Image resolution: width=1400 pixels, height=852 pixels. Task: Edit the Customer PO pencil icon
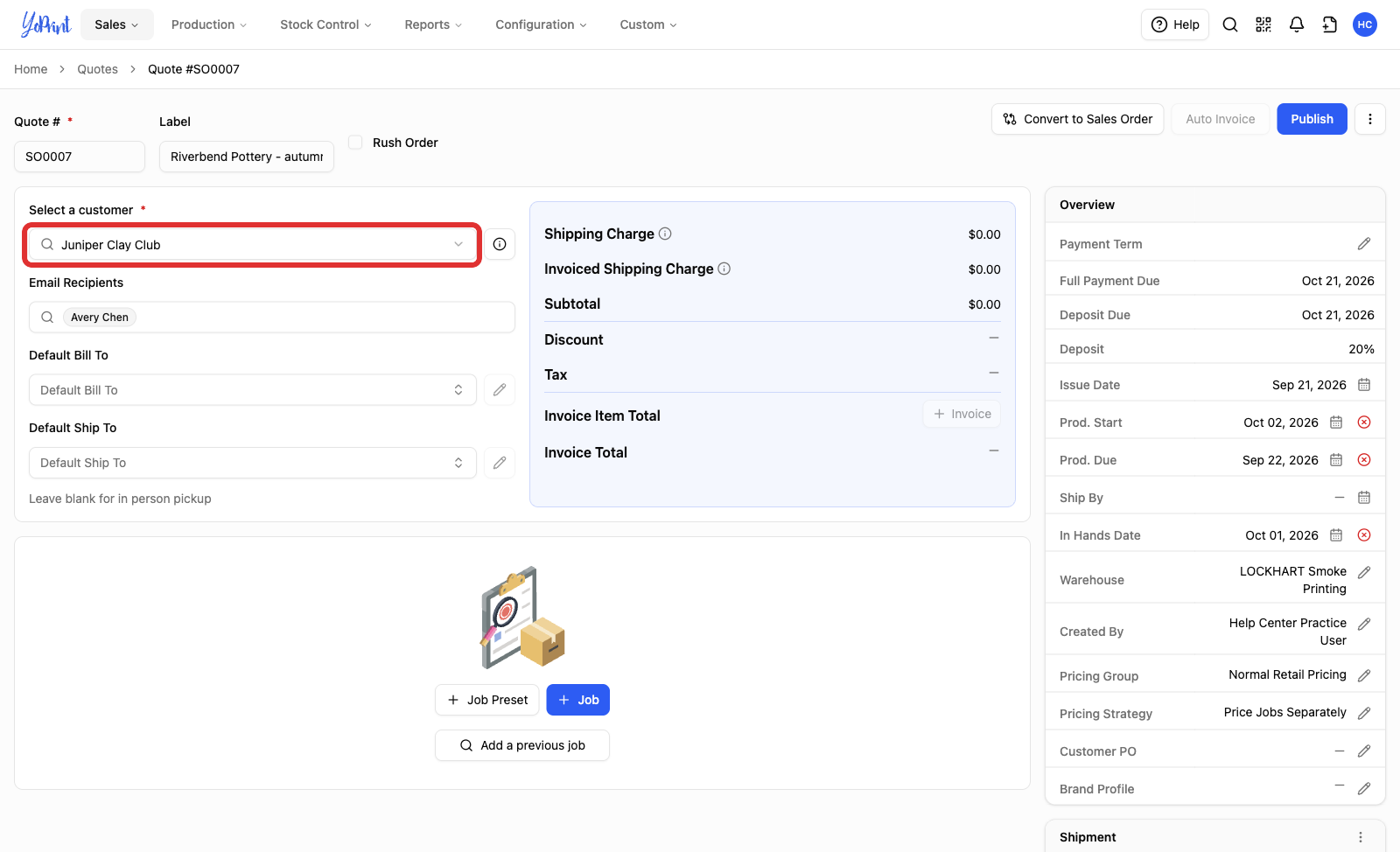coord(1364,751)
